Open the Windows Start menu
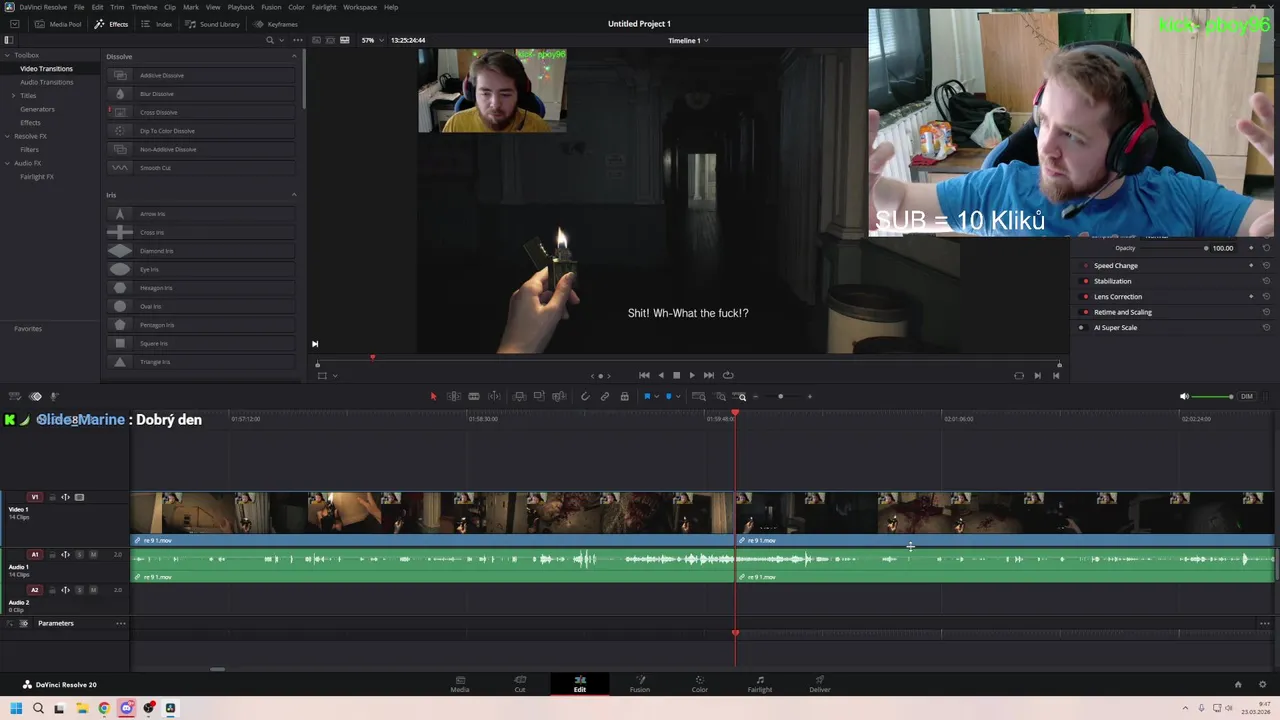1280x720 pixels. point(16,708)
